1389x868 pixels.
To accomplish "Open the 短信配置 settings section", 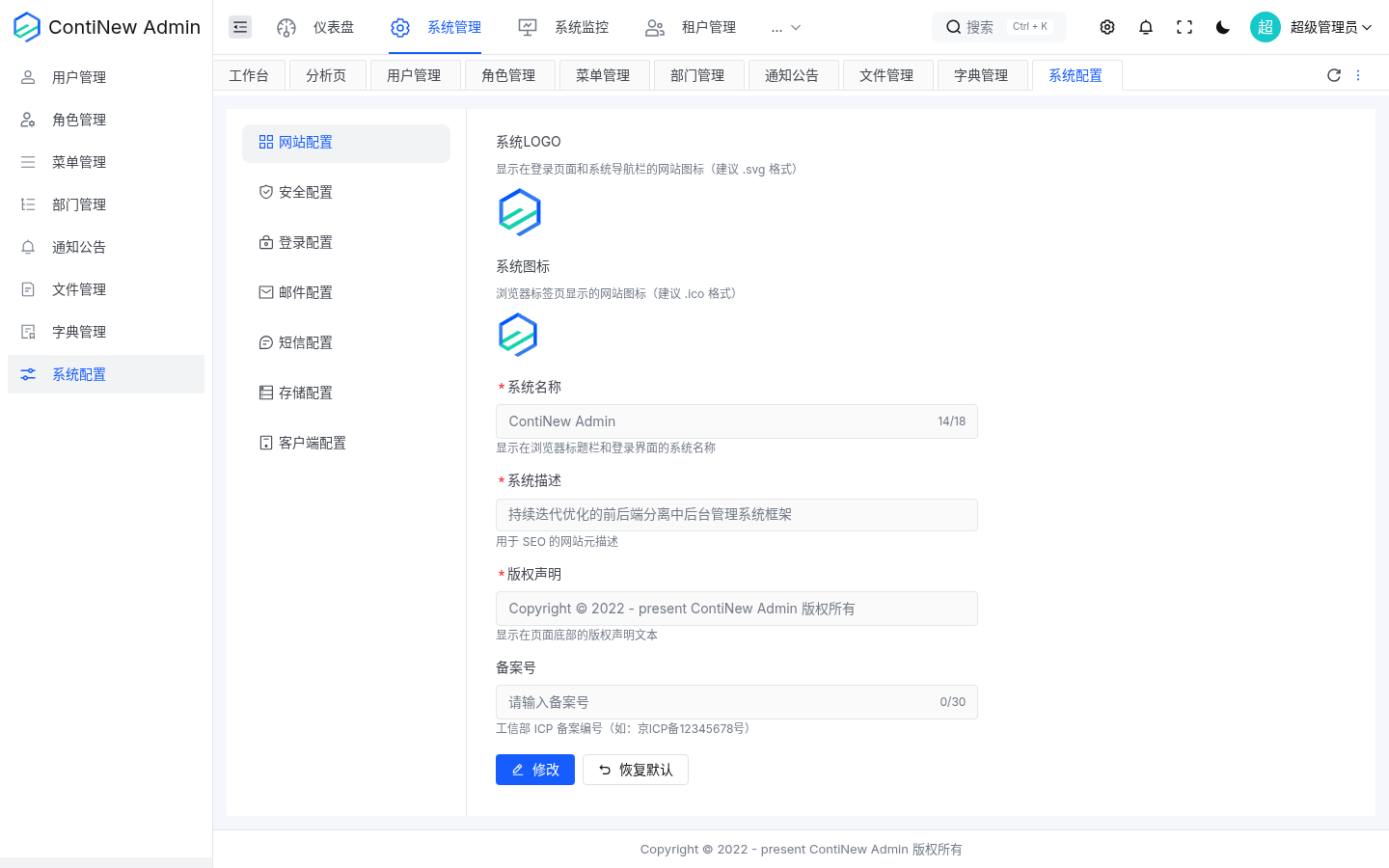I will point(346,343).
